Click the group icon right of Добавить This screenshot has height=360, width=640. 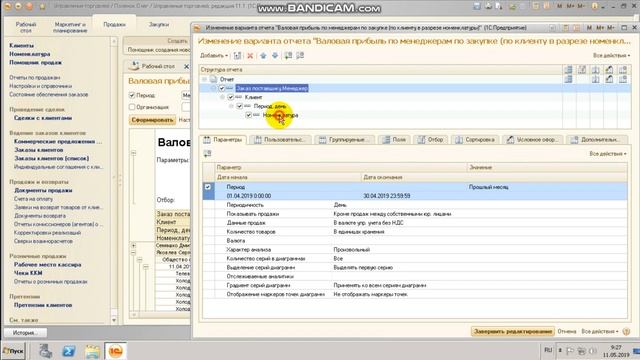tap(238, 56)
